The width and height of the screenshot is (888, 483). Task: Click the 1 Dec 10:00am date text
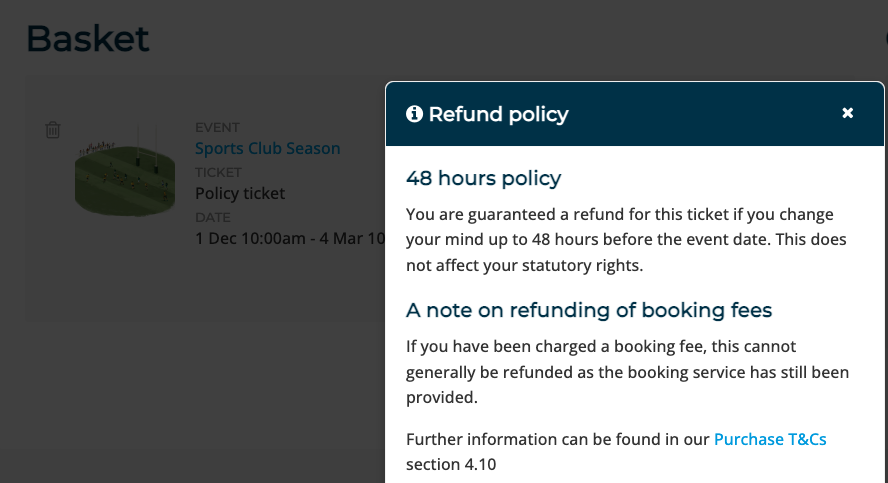pyautogui.click(x=250, y=238)
